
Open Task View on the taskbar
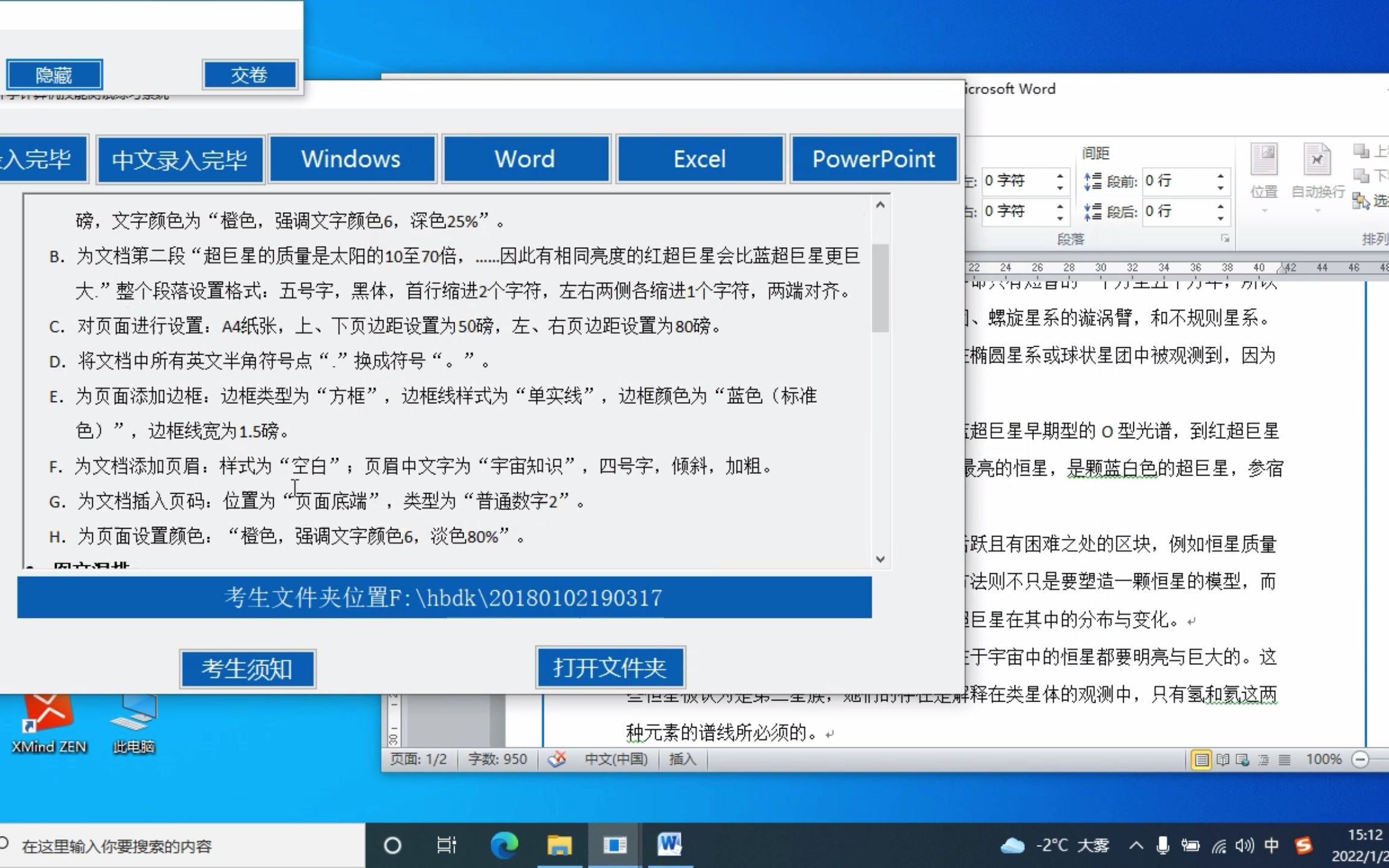coord(446,845)
